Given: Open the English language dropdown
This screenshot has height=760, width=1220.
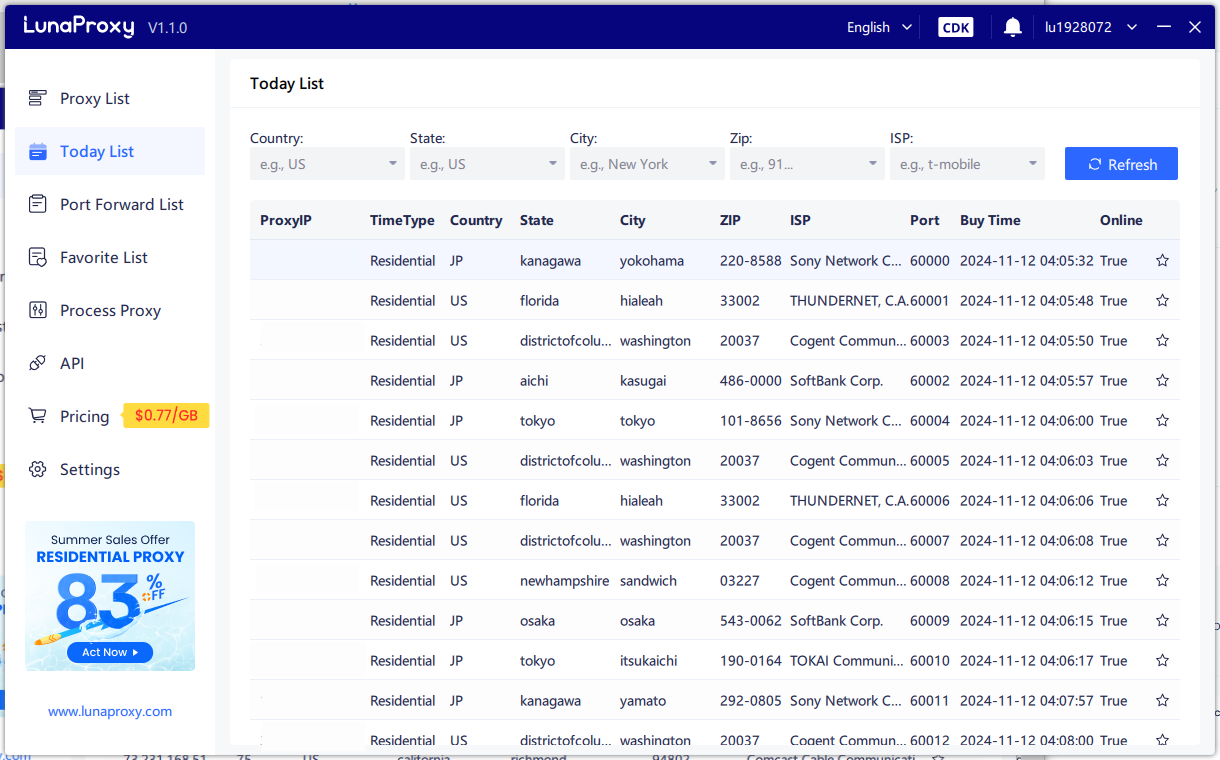Looking at the screenshot, I should coord(879,27).
